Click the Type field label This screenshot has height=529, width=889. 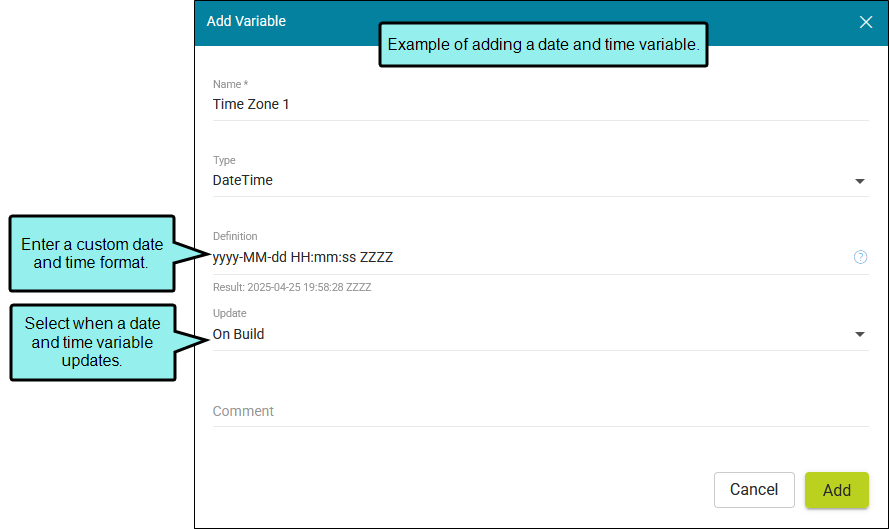224,160
